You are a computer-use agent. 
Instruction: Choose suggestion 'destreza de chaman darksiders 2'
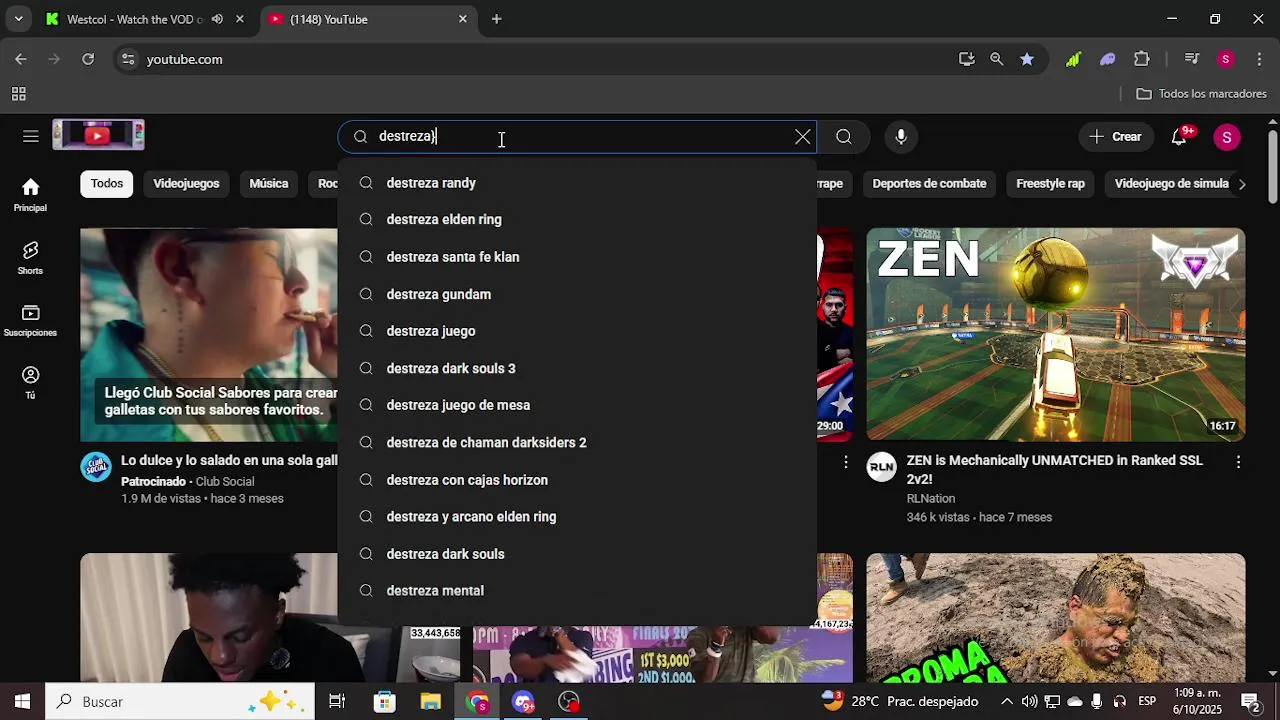click(x=577, y=443)
